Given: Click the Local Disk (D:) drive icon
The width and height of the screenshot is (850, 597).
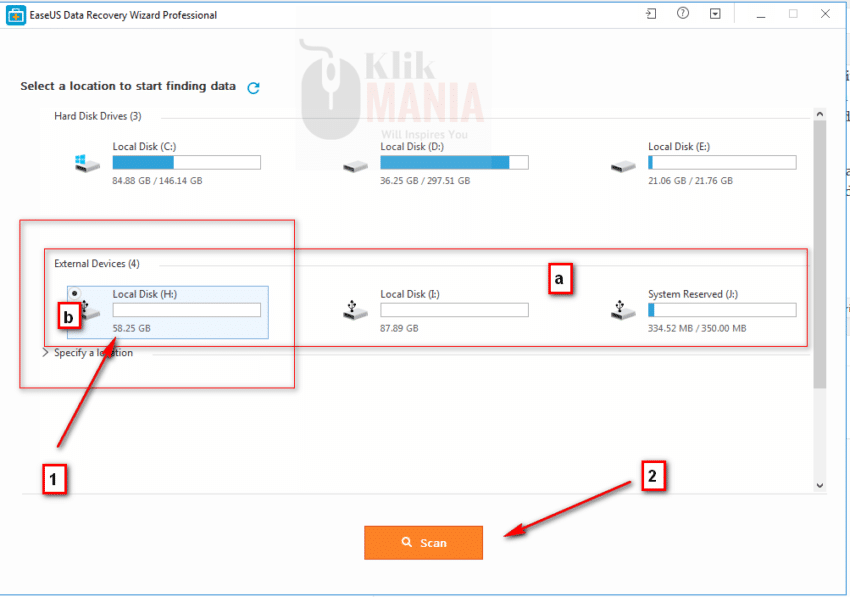Looking at the screenshot, I should pyautogui.click(x=356, y=165).
